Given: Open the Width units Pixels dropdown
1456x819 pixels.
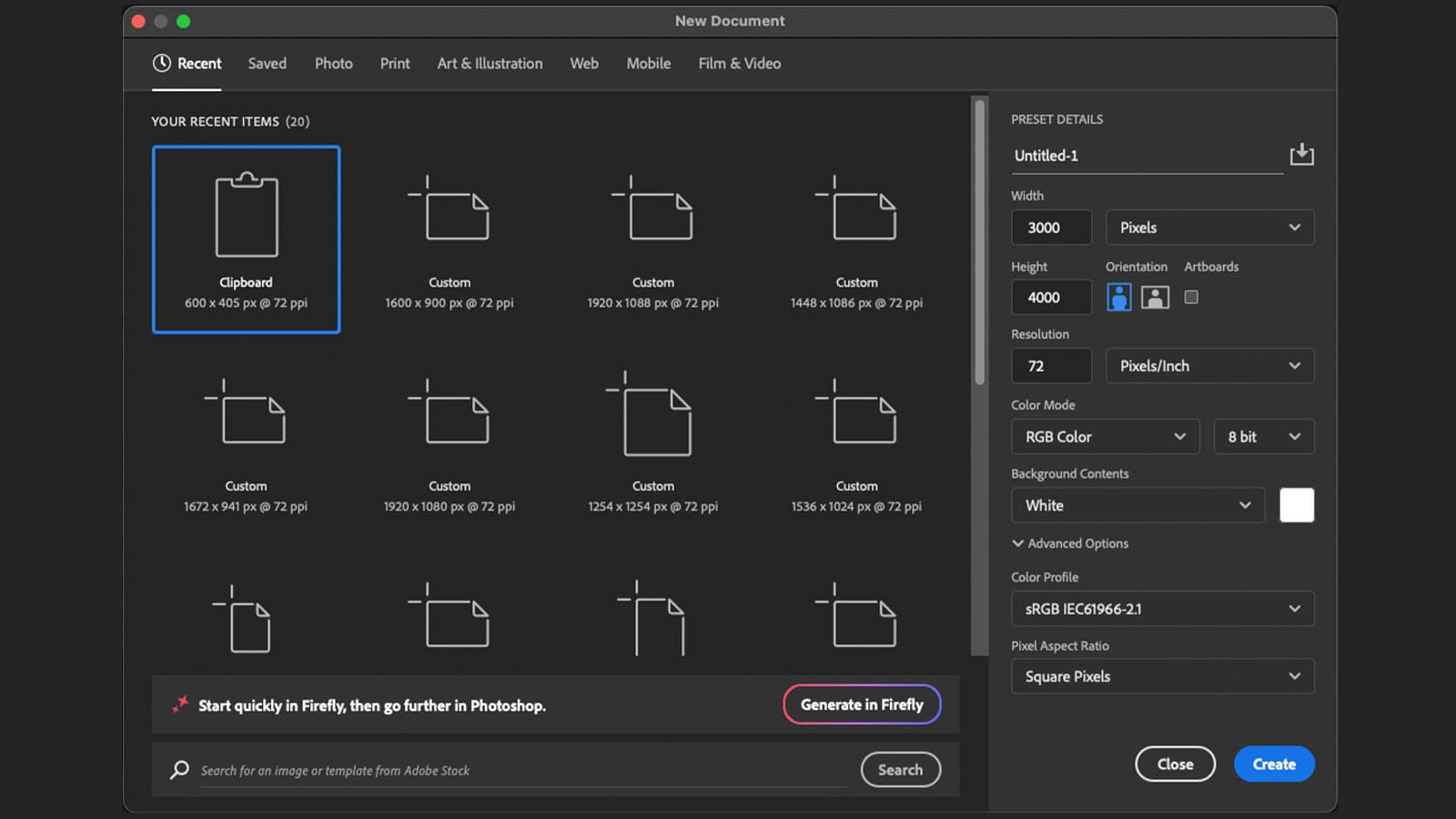Looking at the screenshot, I should pos(1209,227).
